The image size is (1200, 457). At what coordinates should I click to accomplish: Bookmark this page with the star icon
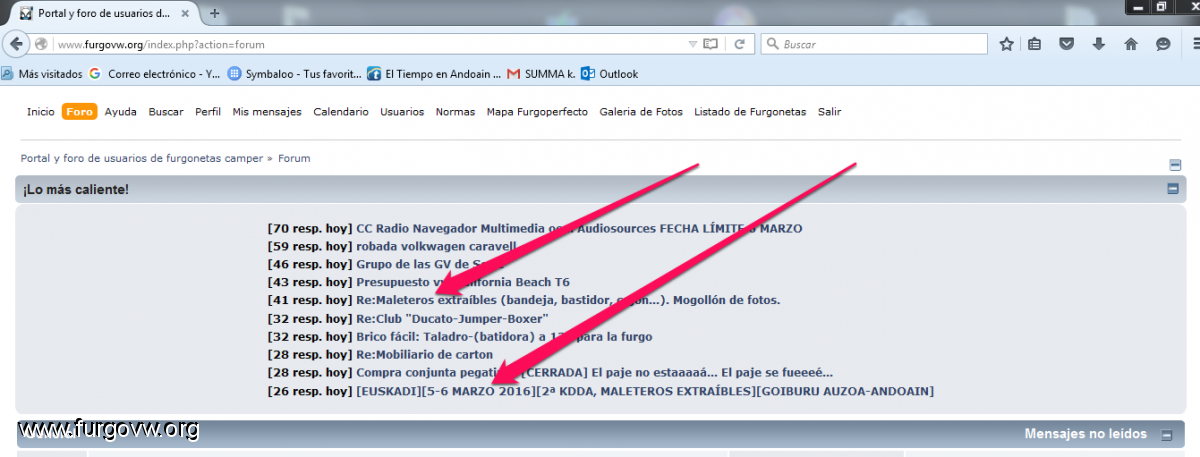coord(1006,44)
